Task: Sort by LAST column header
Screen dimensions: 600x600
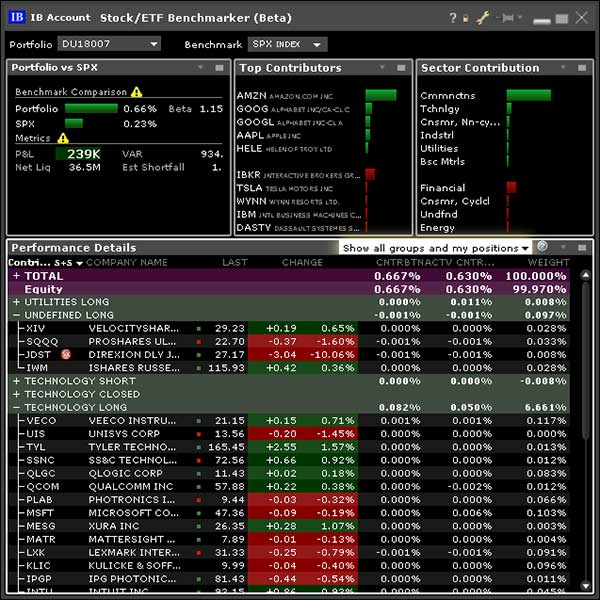Action: click(235, 262)
